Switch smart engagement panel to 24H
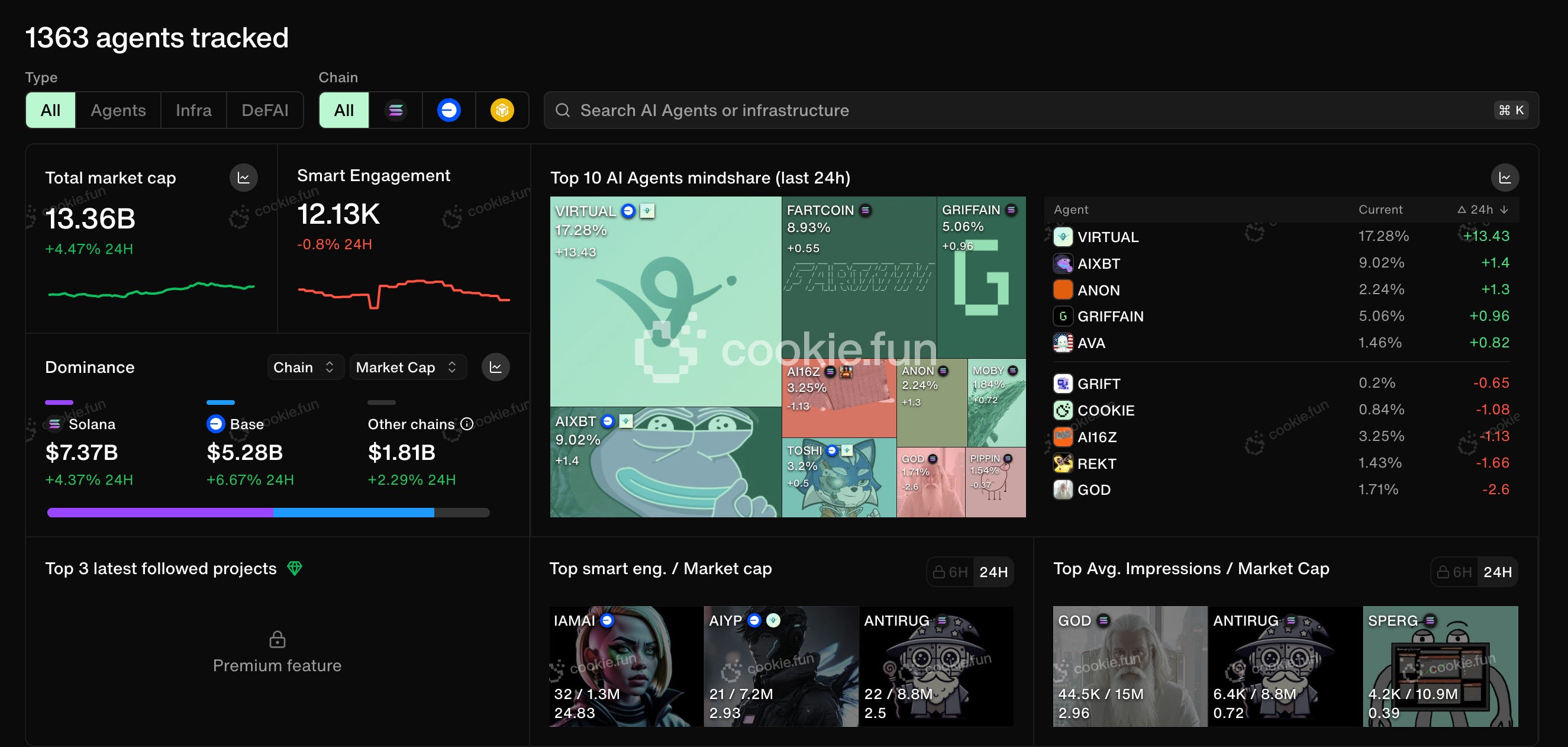The height and width of the screenshot is (747, 1568). coord(993,572)
